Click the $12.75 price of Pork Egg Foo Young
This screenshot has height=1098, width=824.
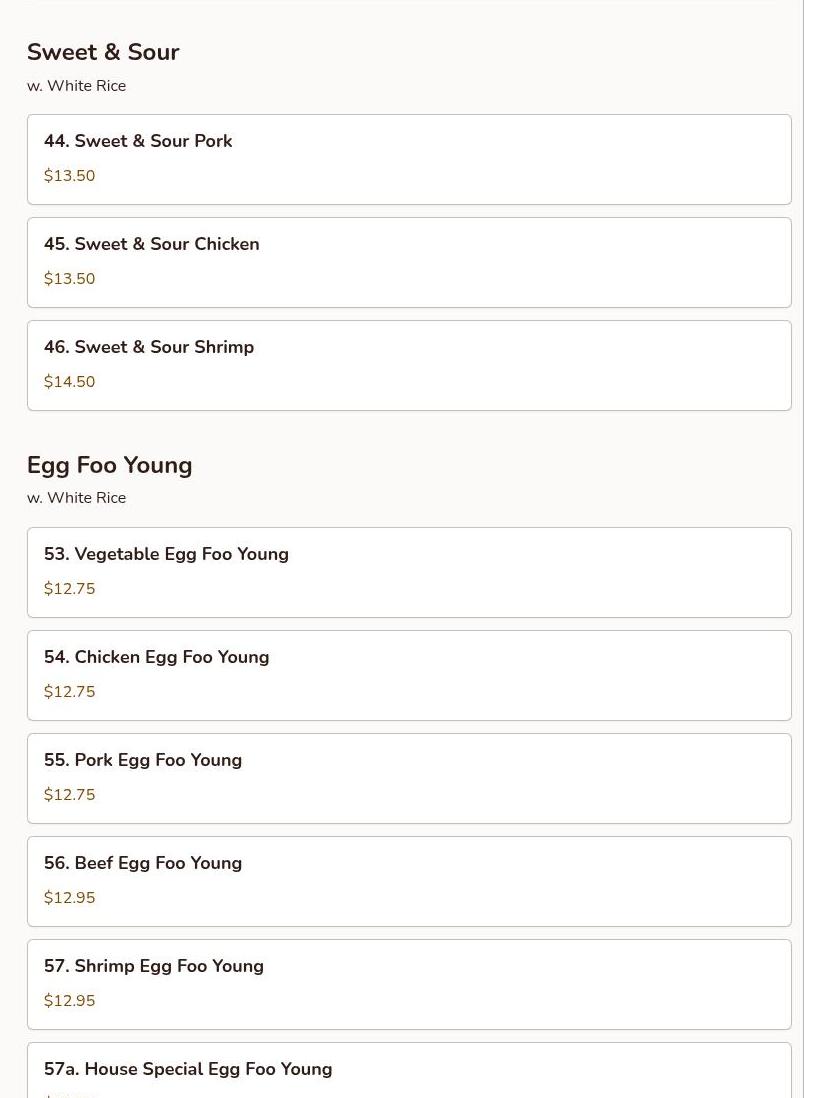69,795
